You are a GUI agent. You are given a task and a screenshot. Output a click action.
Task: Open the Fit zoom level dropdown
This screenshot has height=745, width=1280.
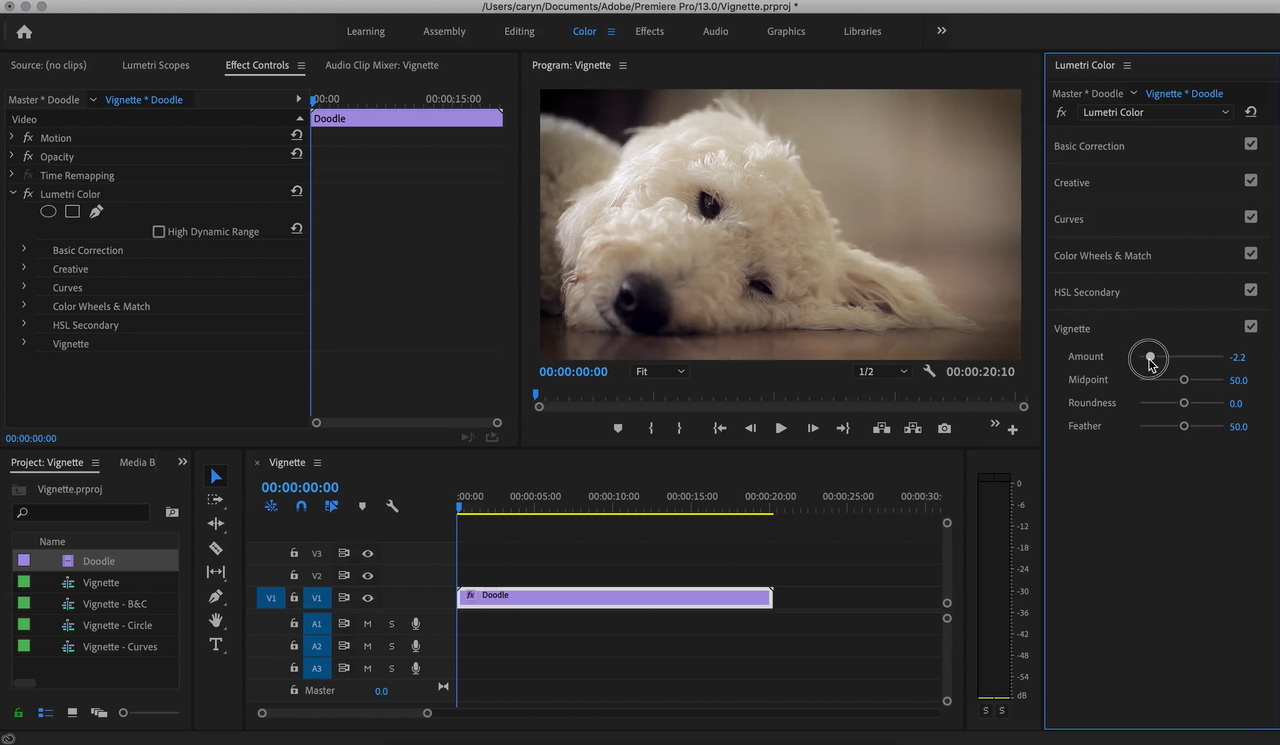pos(659,371)
